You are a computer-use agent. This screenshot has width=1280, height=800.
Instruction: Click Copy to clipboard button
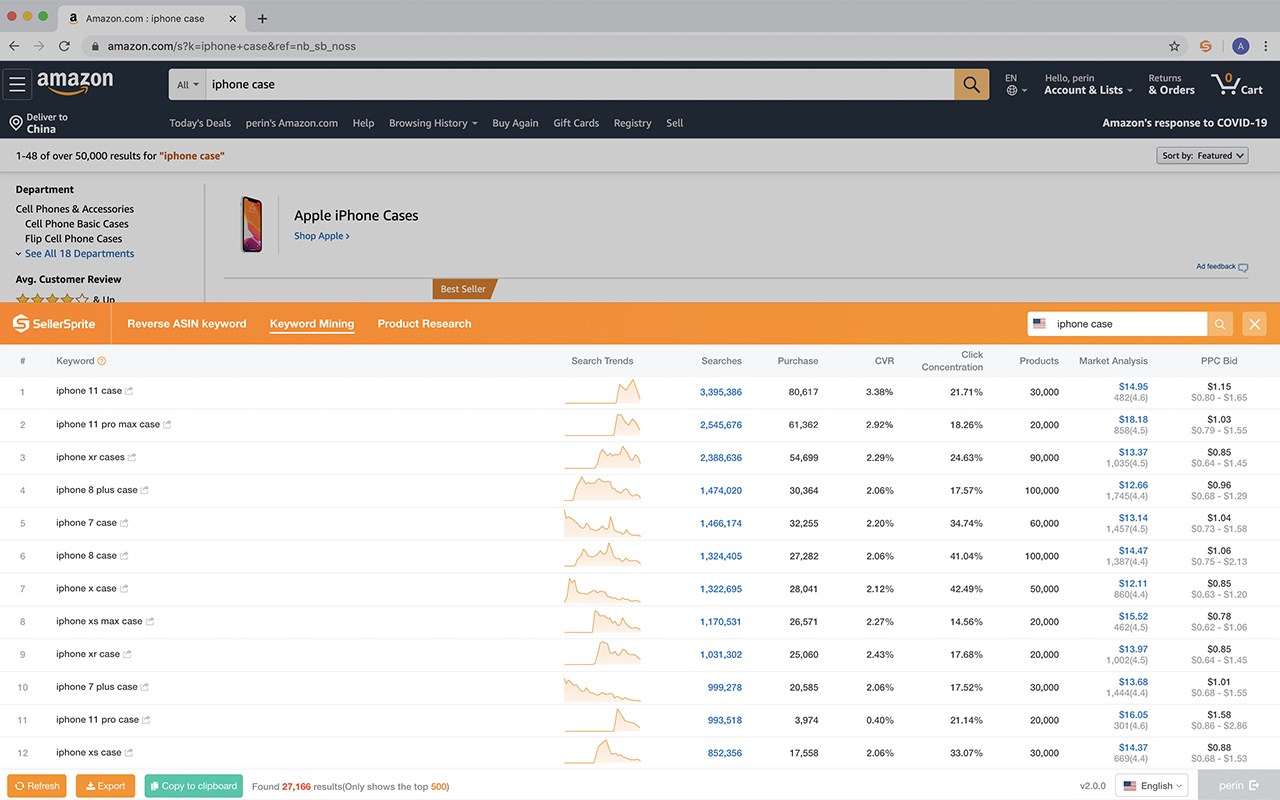193,786
